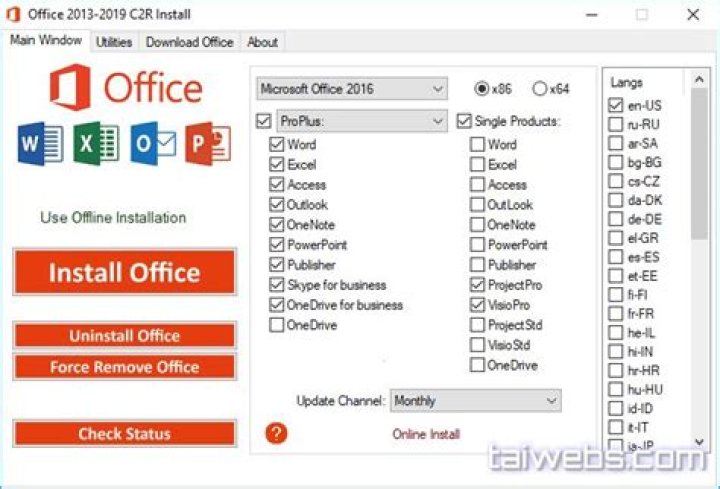Click the Word application icon
This screenshot has height=489, width=720.
point(40,144)
